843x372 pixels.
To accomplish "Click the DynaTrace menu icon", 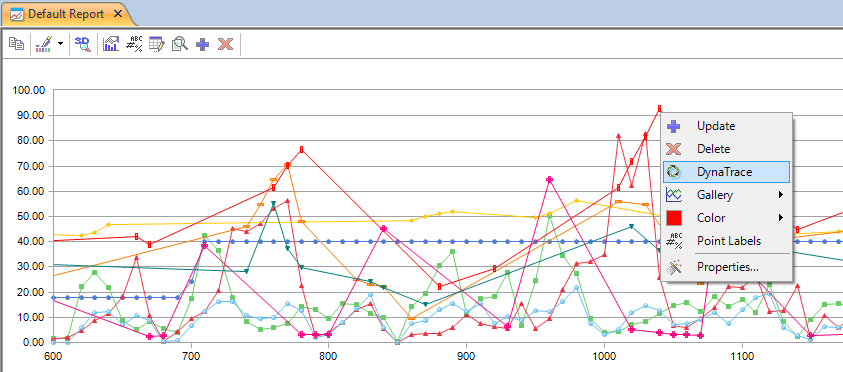I will (x=674, y=172).
